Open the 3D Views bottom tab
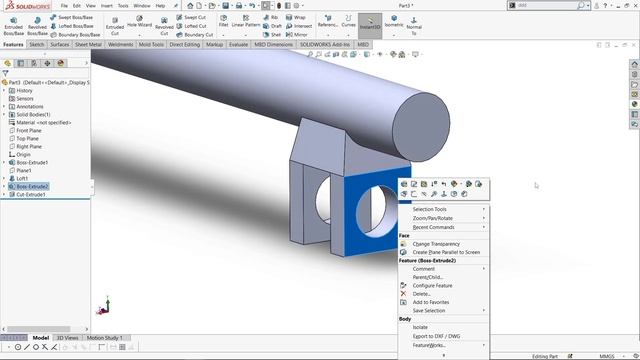The image size is (640, 360). tap(67, 338)
